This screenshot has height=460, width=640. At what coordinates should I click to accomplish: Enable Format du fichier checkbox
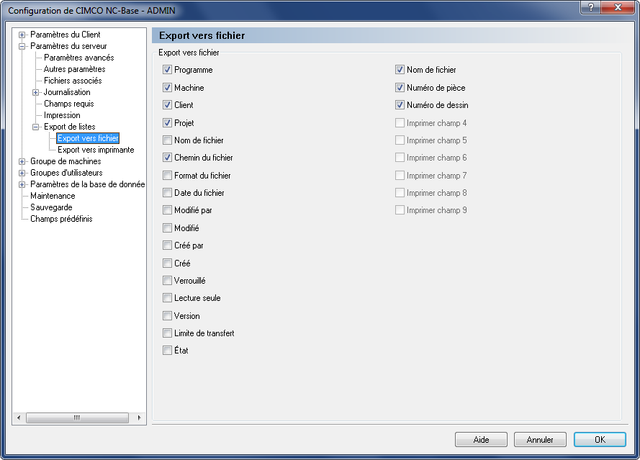[x=167, y=175]
